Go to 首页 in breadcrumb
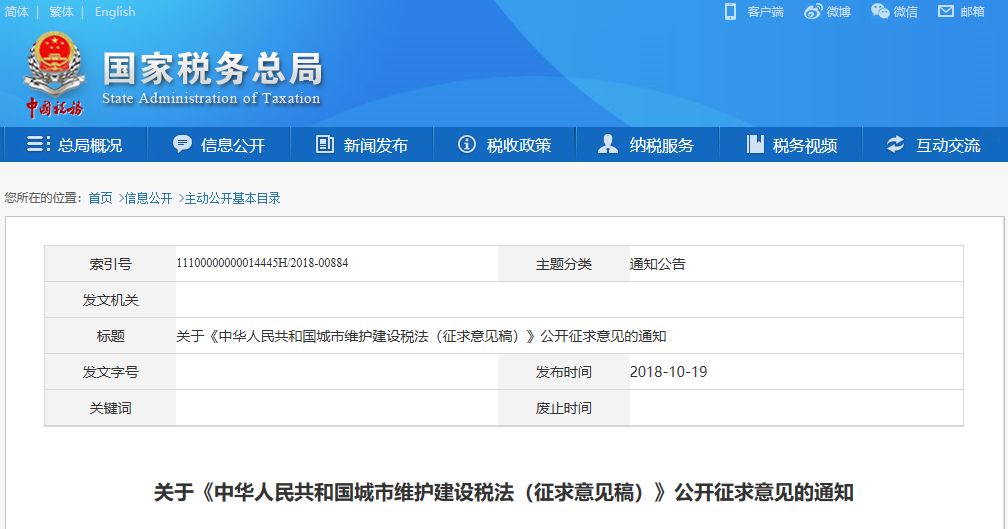 (x=100, y=198)
